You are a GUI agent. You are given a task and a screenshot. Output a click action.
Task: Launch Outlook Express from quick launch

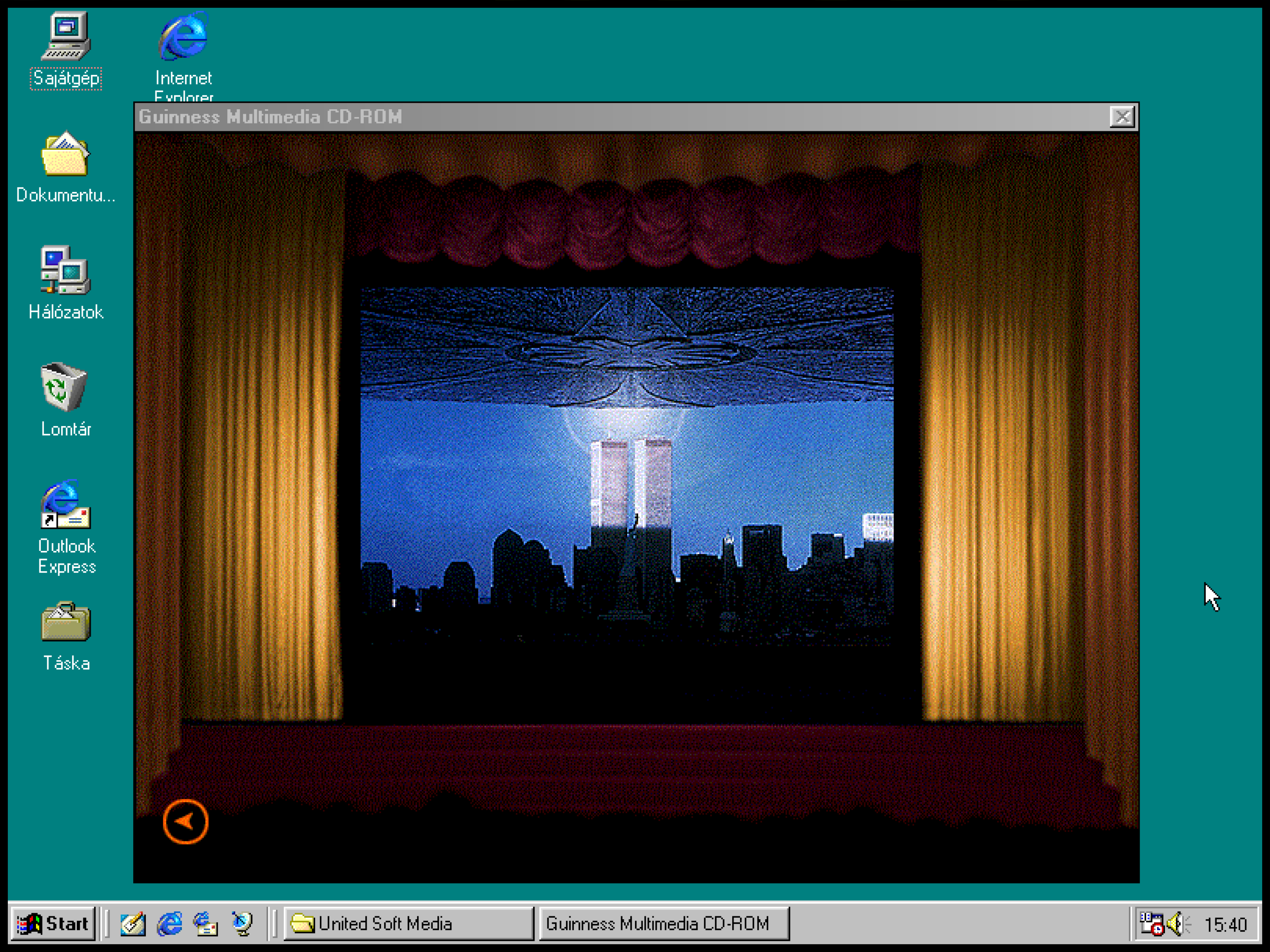coord(205,924)
